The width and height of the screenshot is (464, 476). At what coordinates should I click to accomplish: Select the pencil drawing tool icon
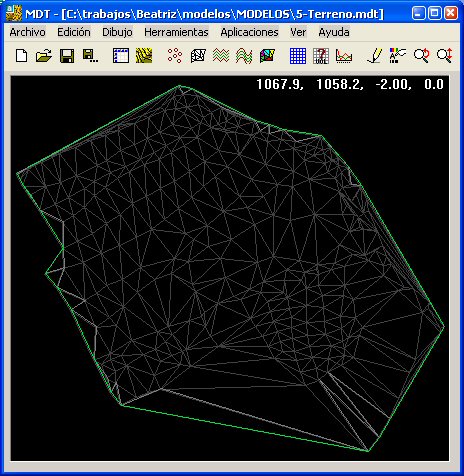[x=375, y=55]
